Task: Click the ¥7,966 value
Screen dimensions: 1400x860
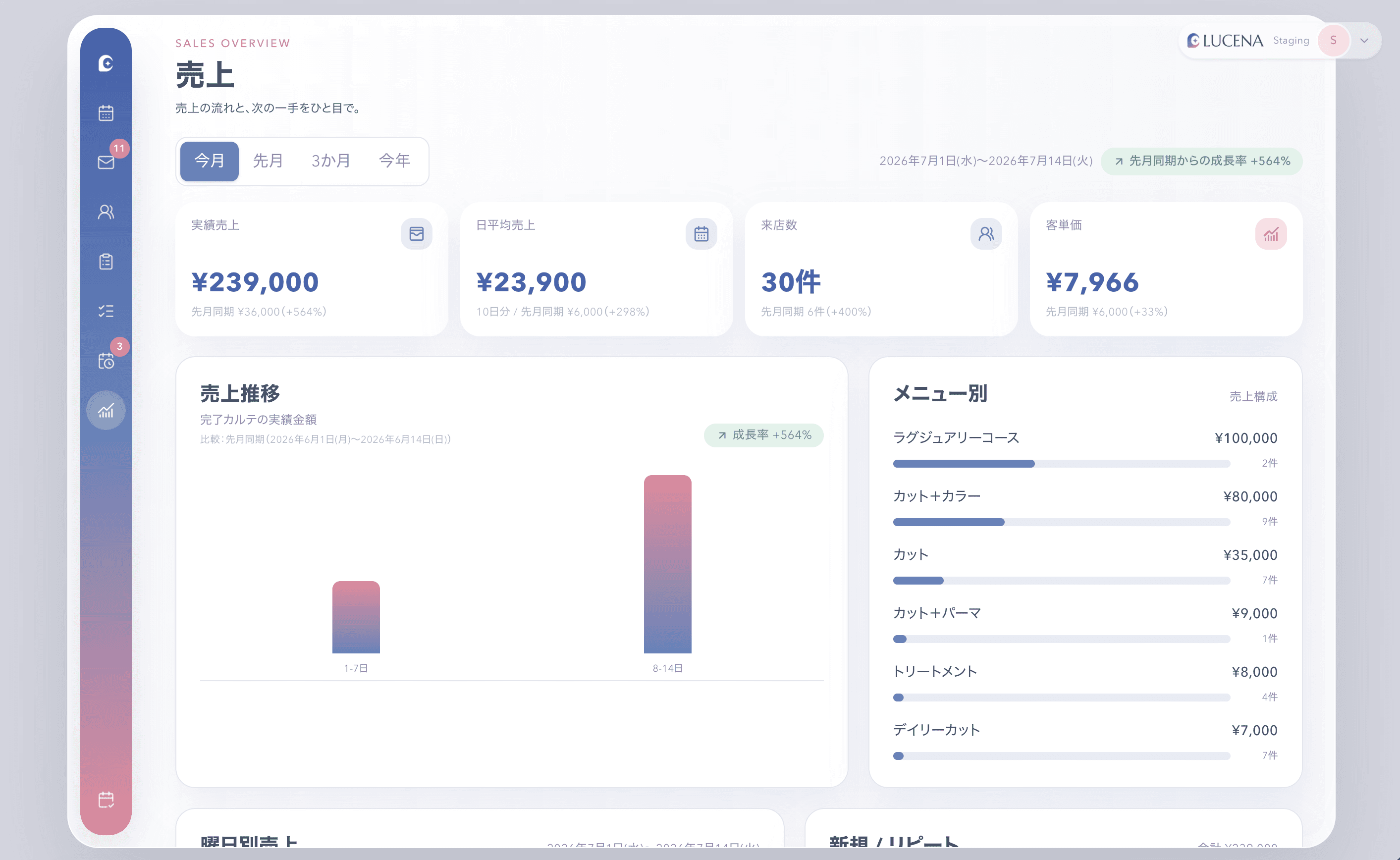Action: click(1092, 282)
